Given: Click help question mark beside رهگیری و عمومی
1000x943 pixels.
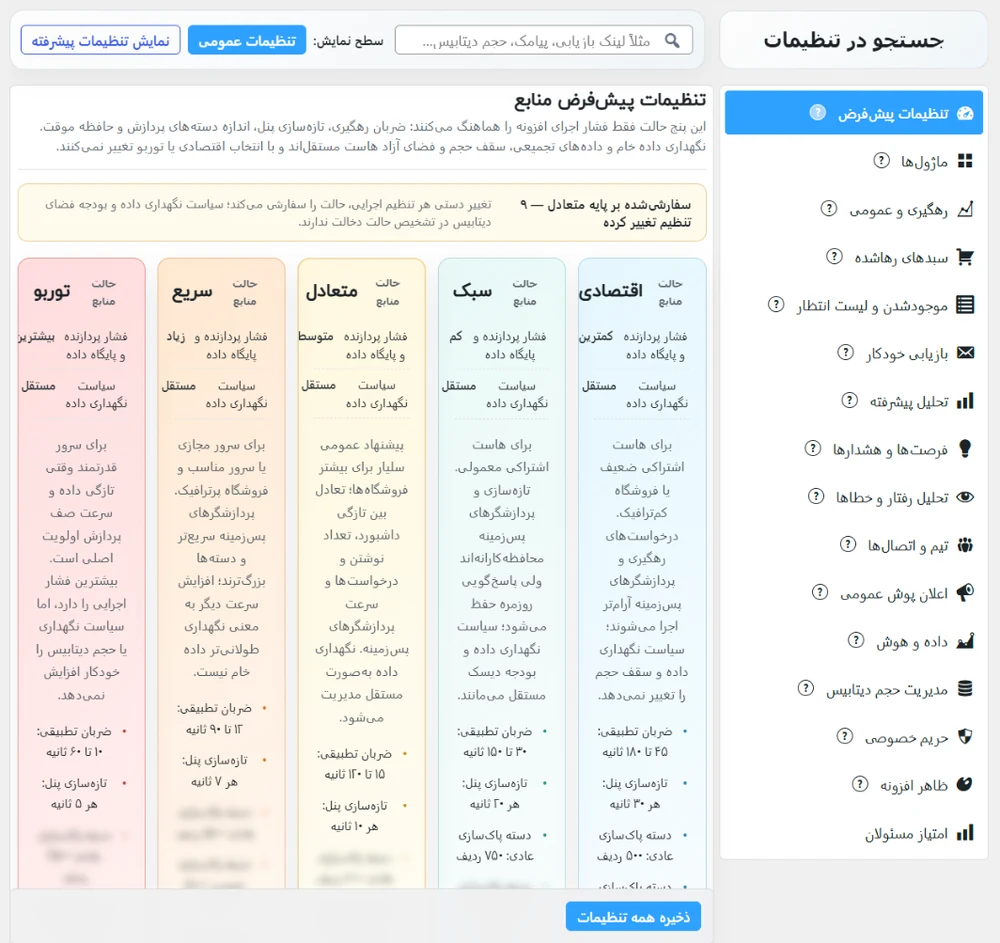Looking at the screenshot, I should [x=828, y=208].
